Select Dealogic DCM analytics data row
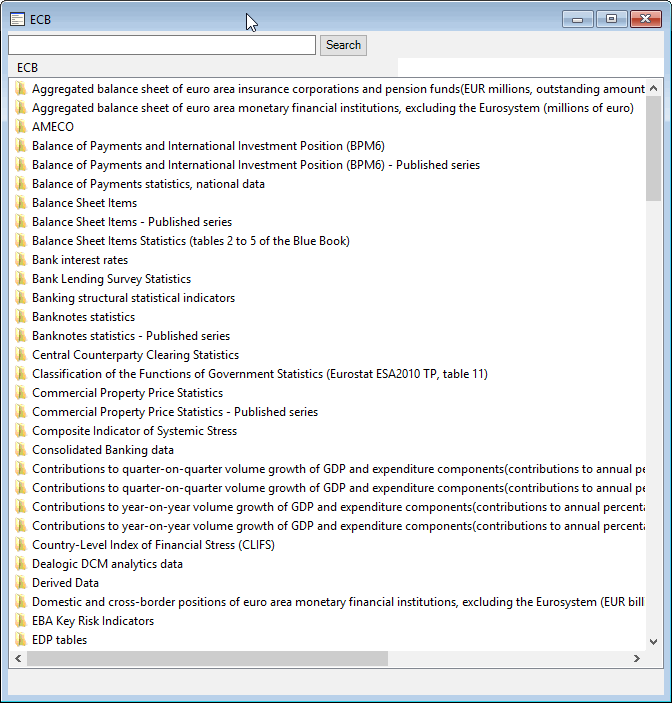This screenshot has width=672, height=703. (x=107, y=564)
